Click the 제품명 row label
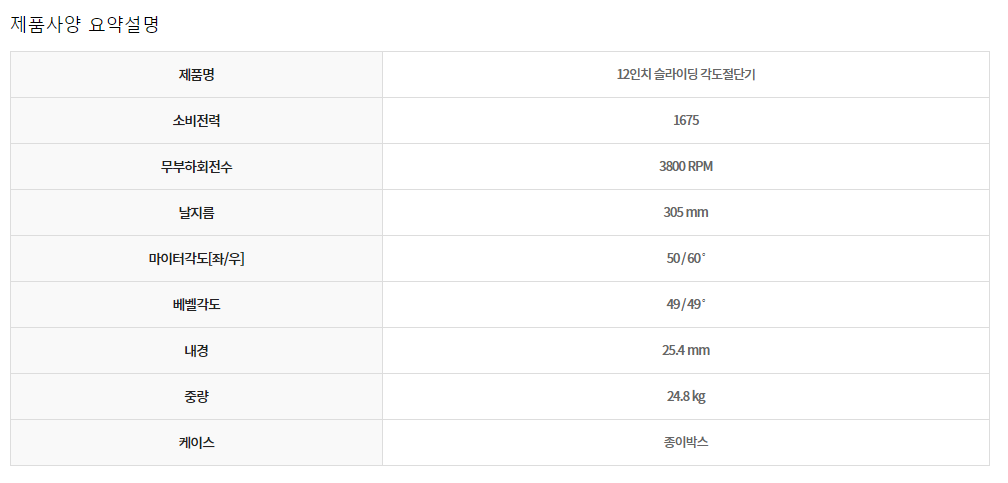1008x483 pixels. (x=196, y=75)
